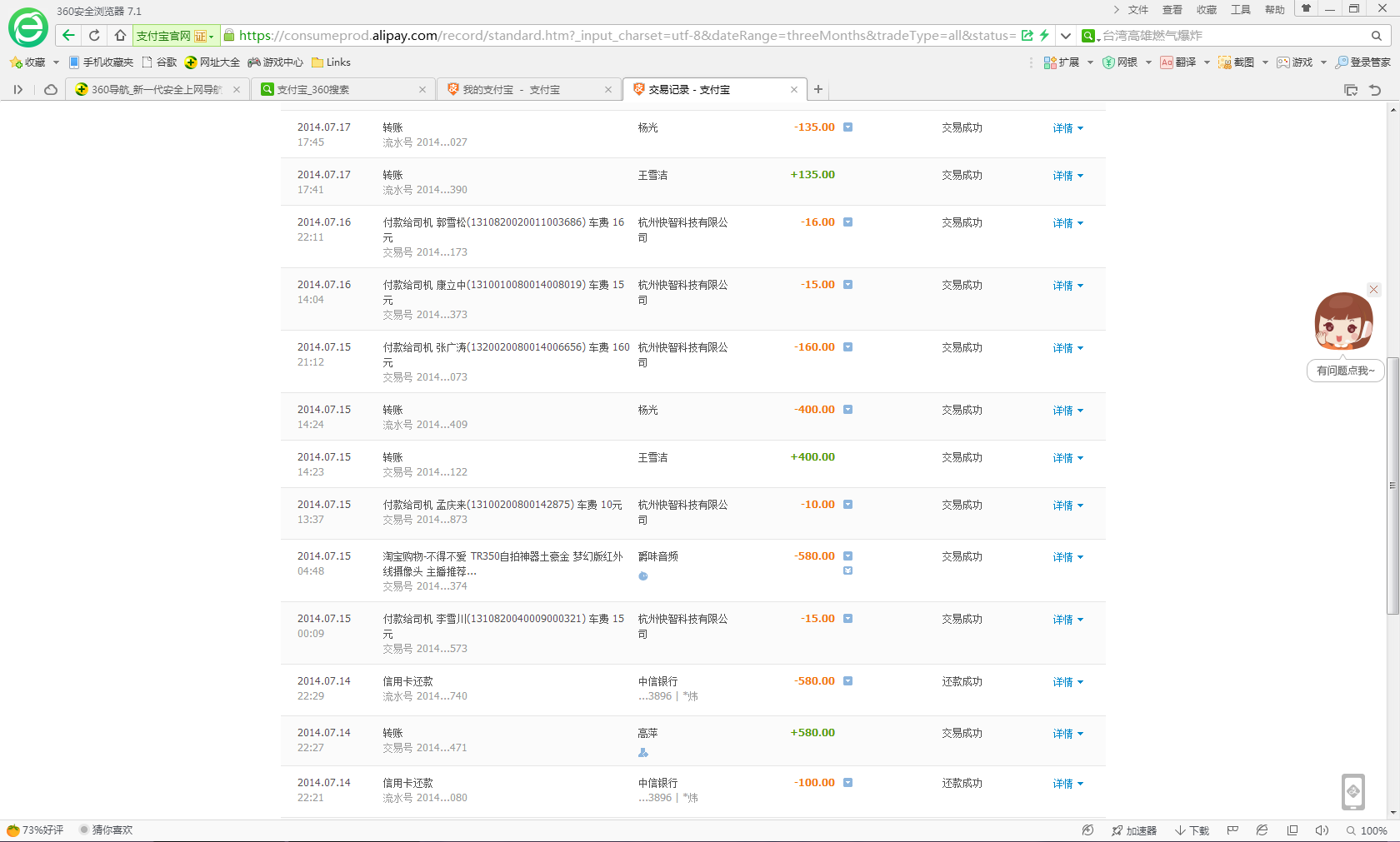
Task: Toggle blue arrow icon beside -160.00 amount
Action: (847, 347)
